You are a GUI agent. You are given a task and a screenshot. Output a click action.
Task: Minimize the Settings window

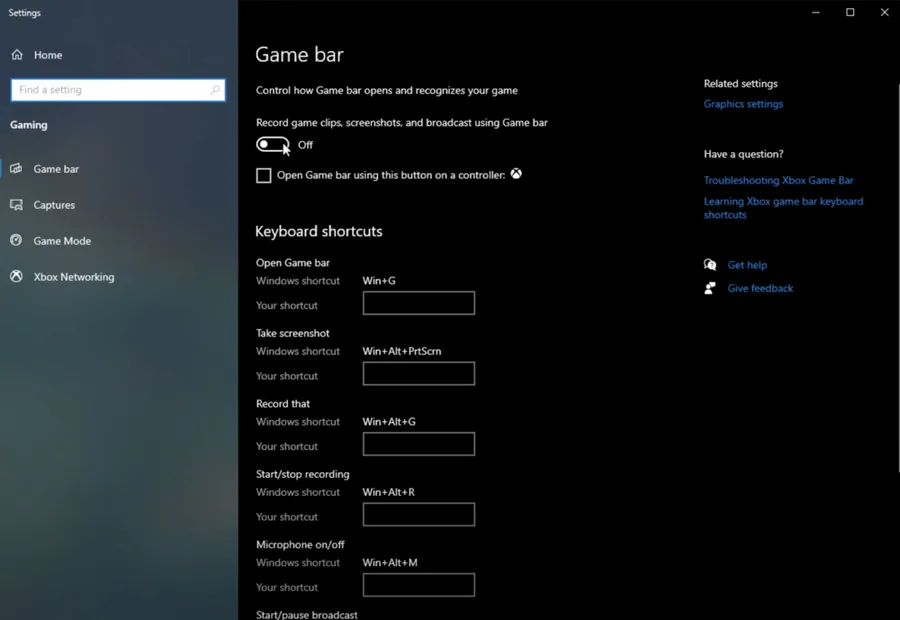tap(816, 12)
